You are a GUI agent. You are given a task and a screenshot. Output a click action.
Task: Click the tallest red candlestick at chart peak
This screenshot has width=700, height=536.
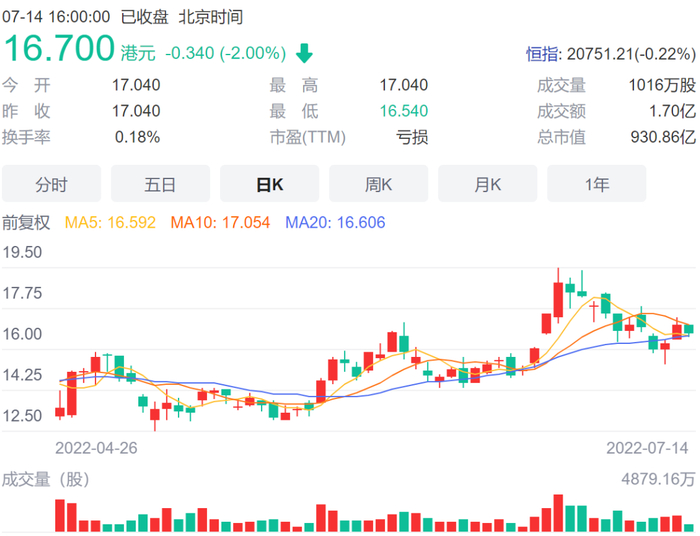click(x=558, y=299)
